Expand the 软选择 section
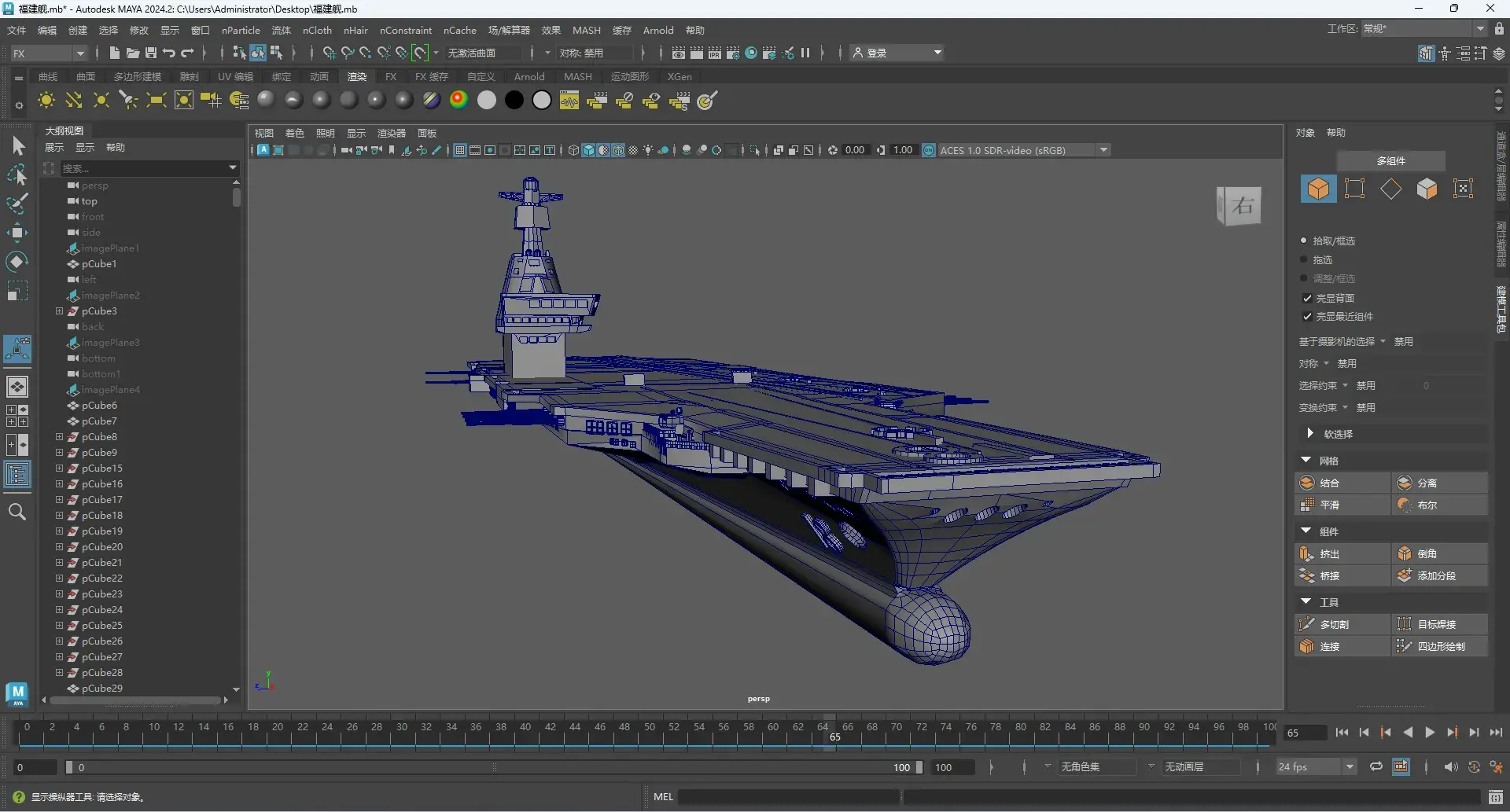Viewport: 1510px width, 812px height. [1309, 433]
